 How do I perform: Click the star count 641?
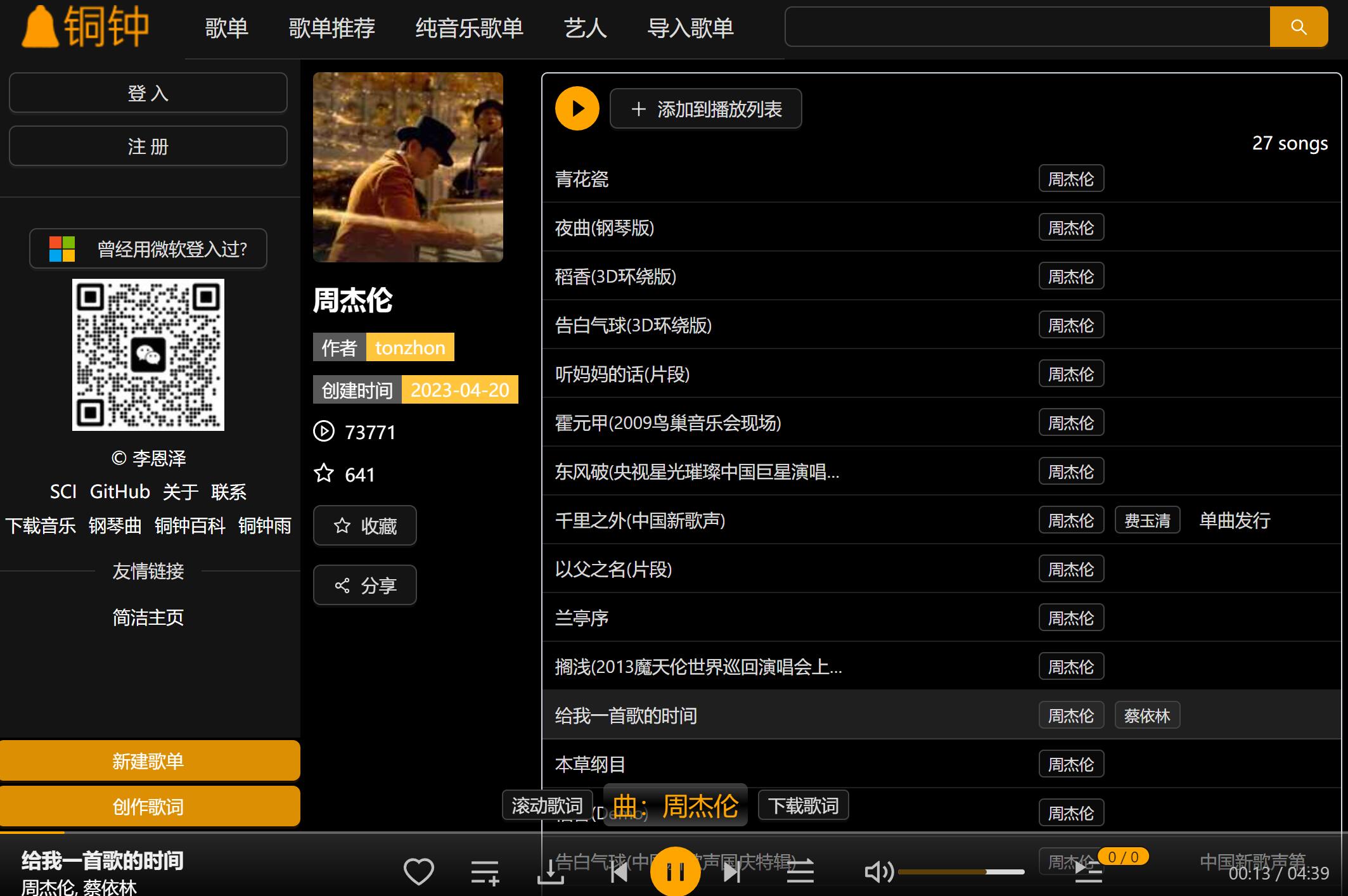(x=359, y=475)
